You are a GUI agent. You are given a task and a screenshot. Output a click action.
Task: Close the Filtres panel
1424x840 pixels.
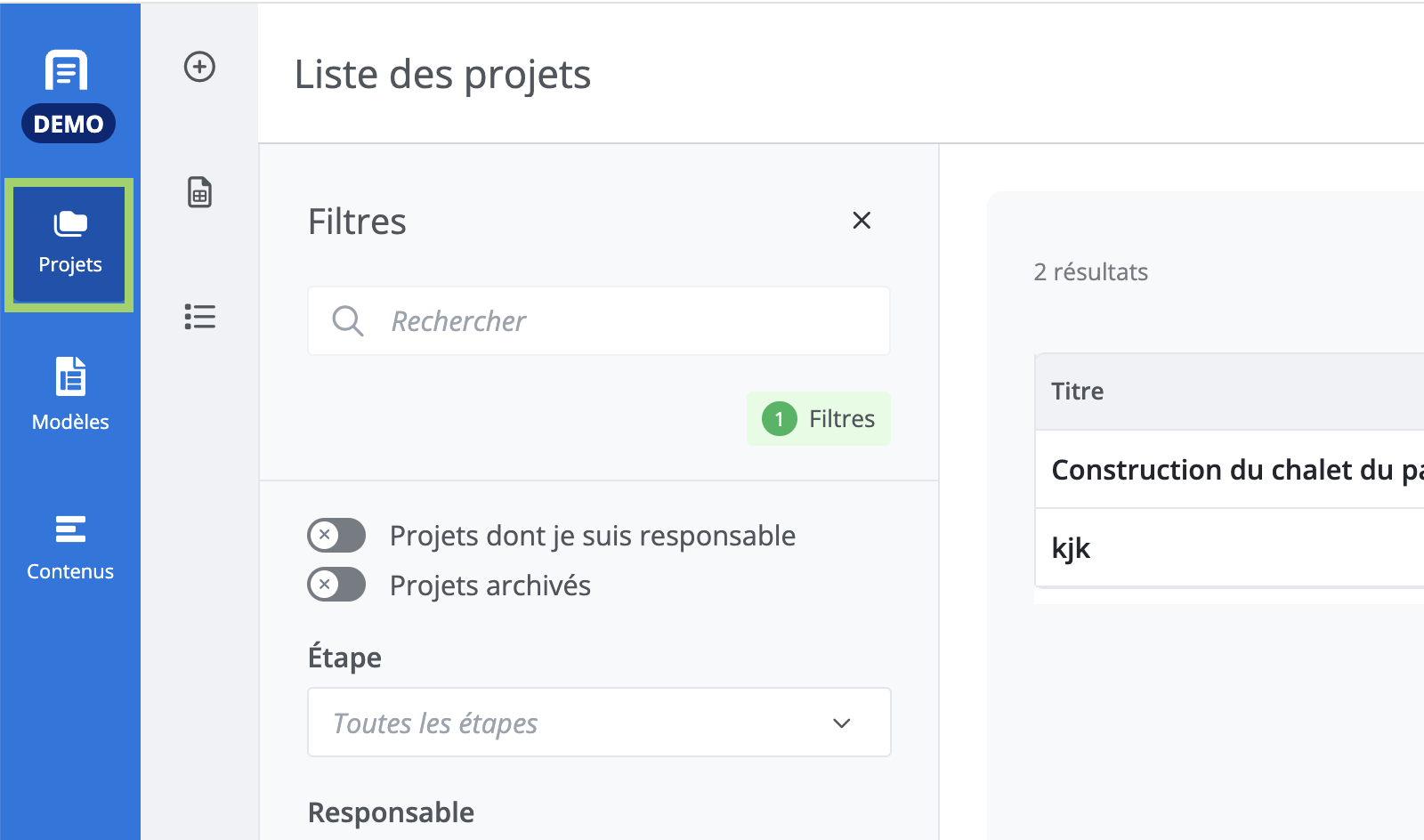click(x=862, y=220)
